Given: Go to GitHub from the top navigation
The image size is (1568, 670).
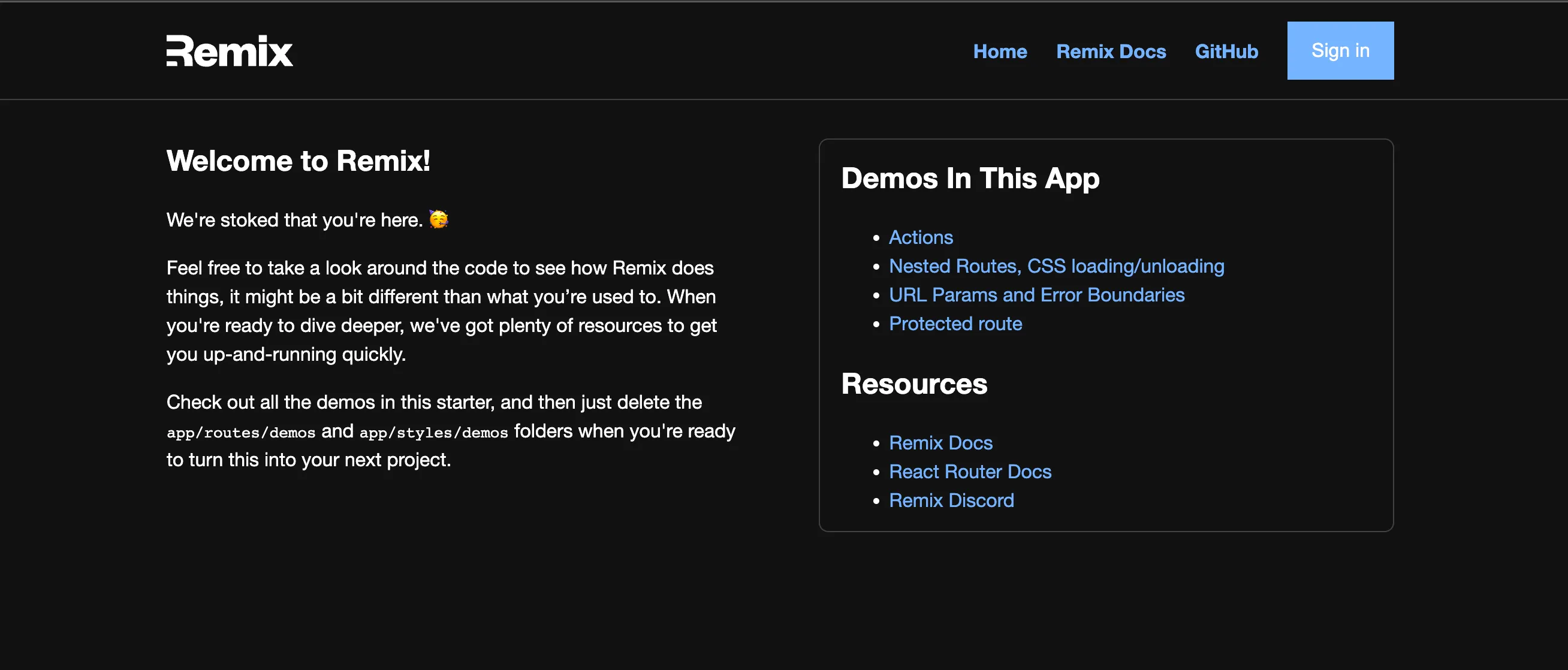Looking at the screenshot, I should [1226, 52].
